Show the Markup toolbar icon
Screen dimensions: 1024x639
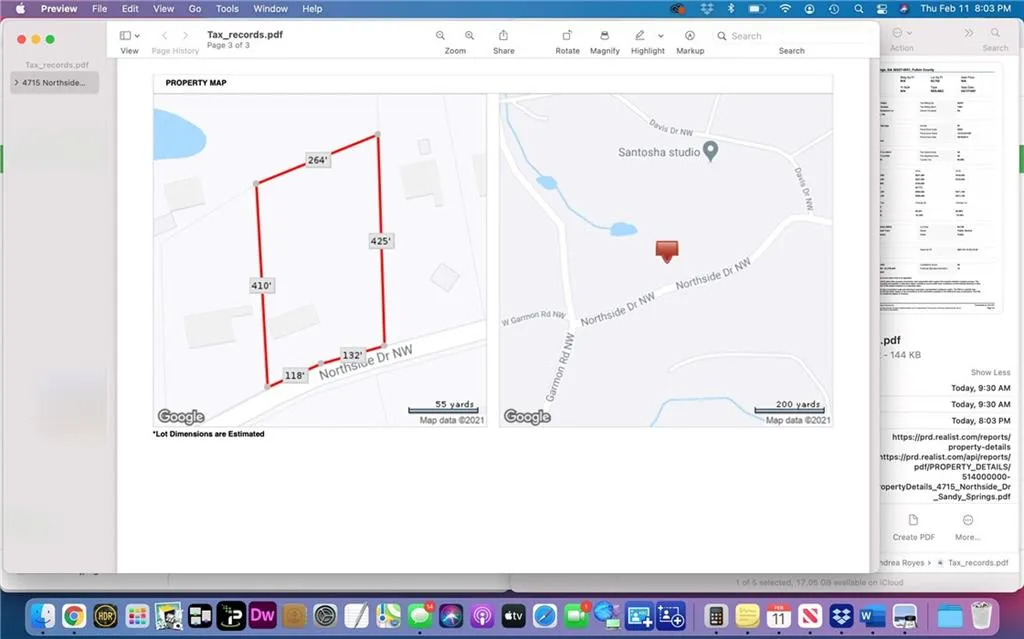(690, 35)
